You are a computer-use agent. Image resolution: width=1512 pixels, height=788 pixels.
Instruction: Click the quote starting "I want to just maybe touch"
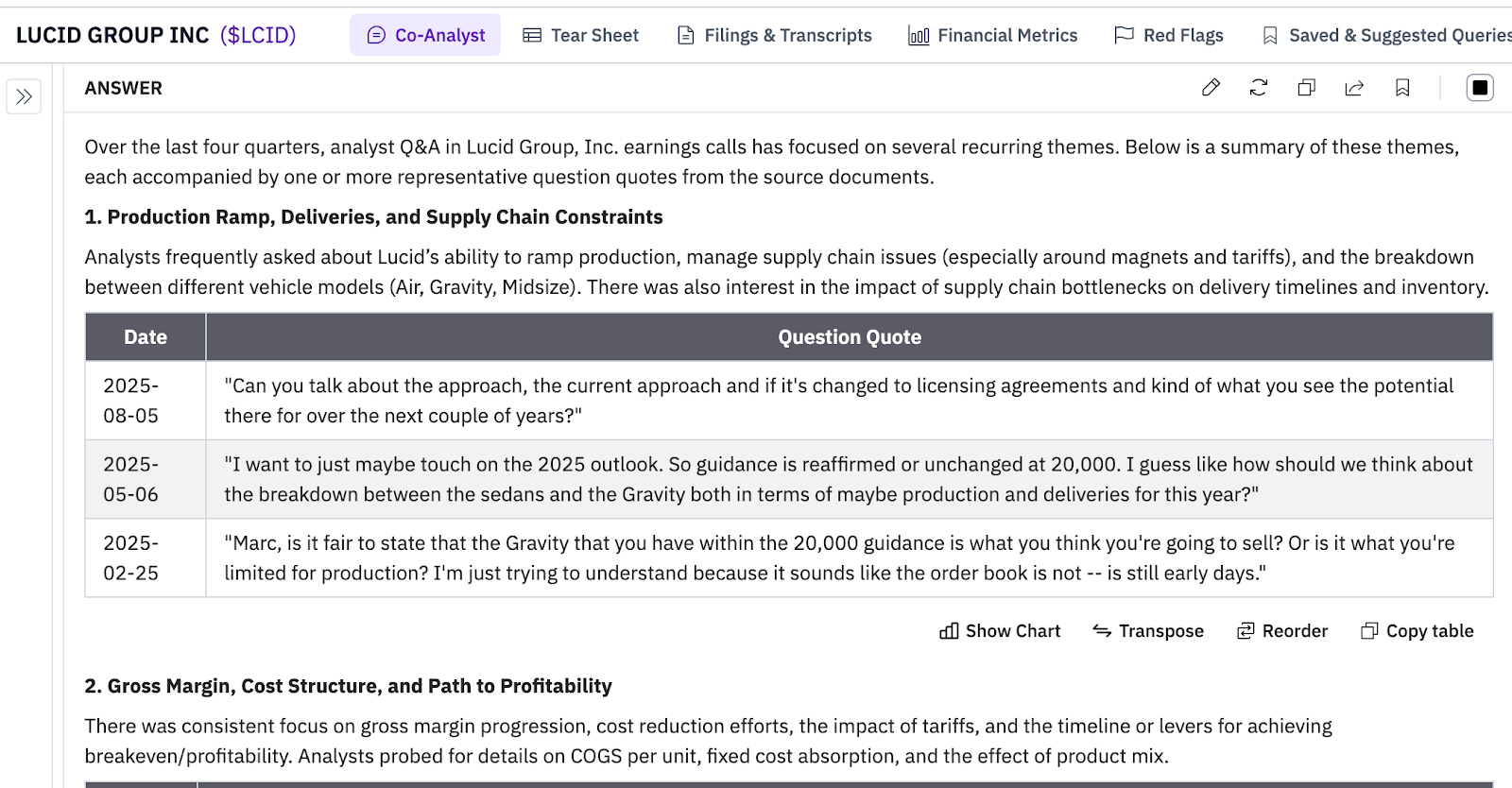[x=848, y=479]
